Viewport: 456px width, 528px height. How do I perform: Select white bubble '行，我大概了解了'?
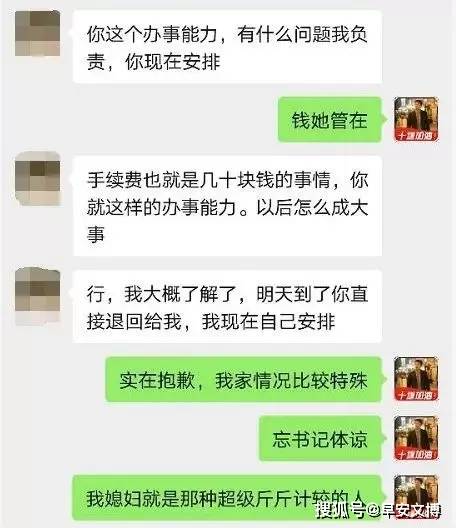tap(227, 307)
